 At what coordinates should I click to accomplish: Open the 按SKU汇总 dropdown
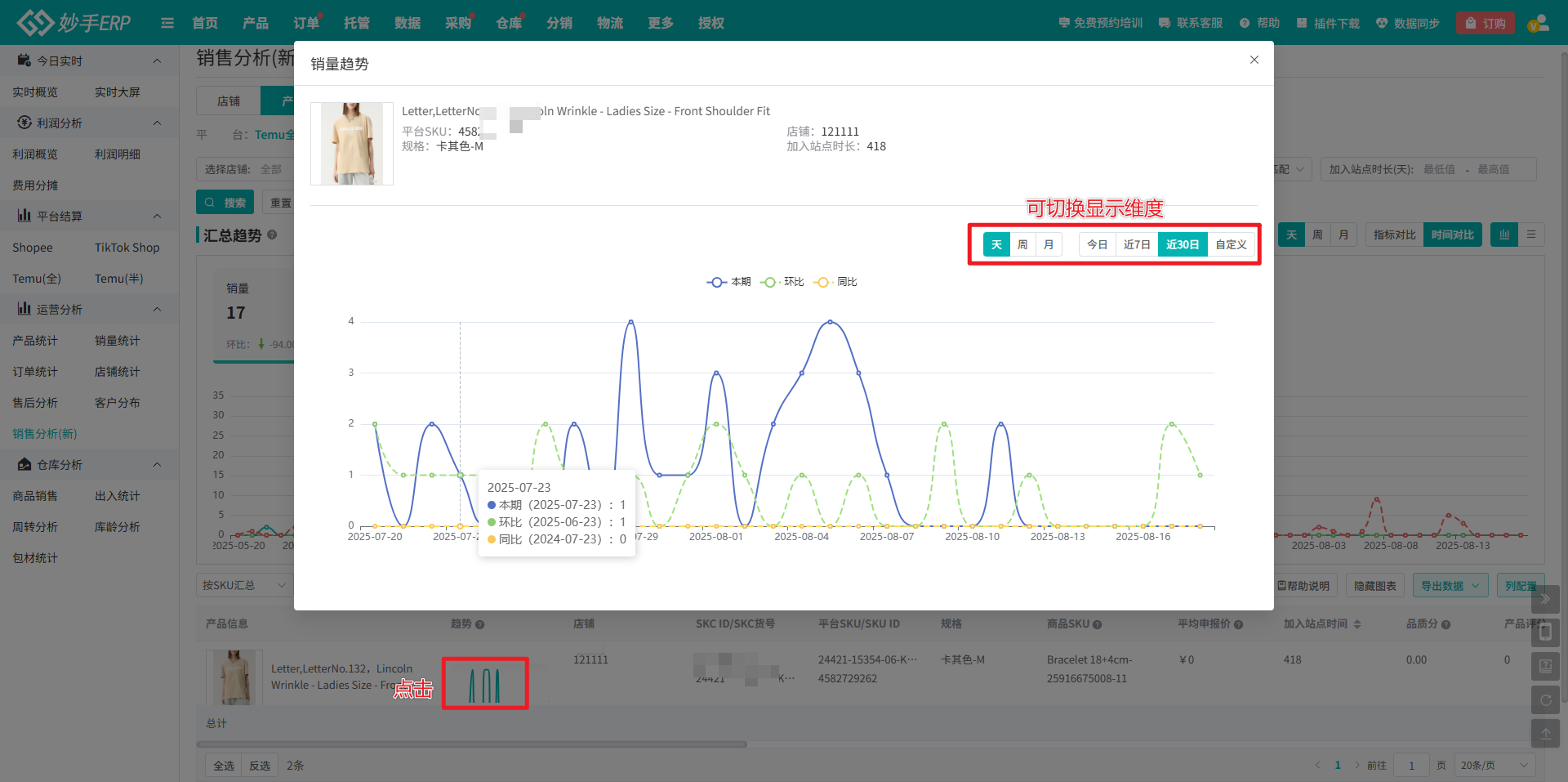244,585
